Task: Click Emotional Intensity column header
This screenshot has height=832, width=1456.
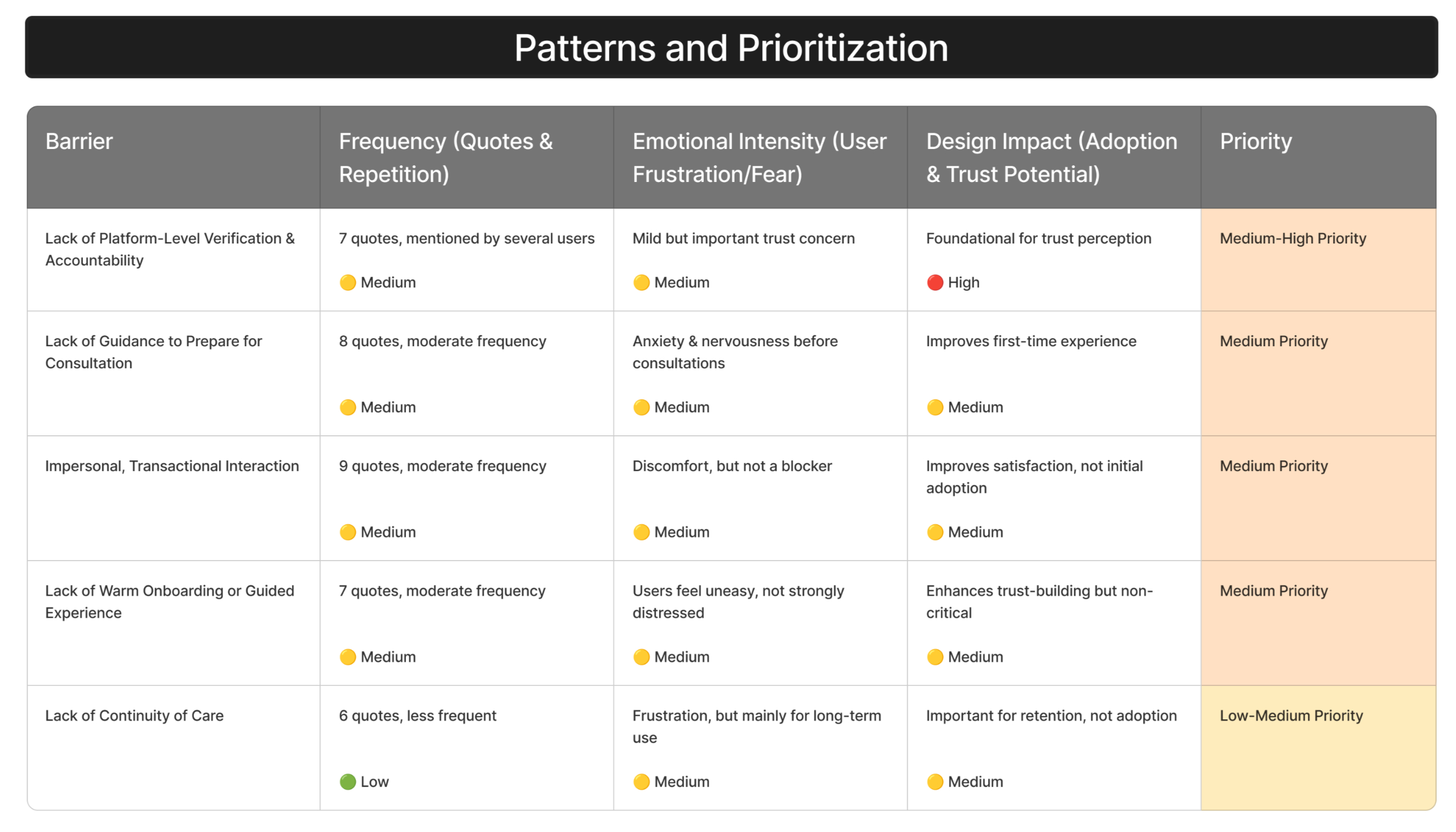Action: click(759, 157)
